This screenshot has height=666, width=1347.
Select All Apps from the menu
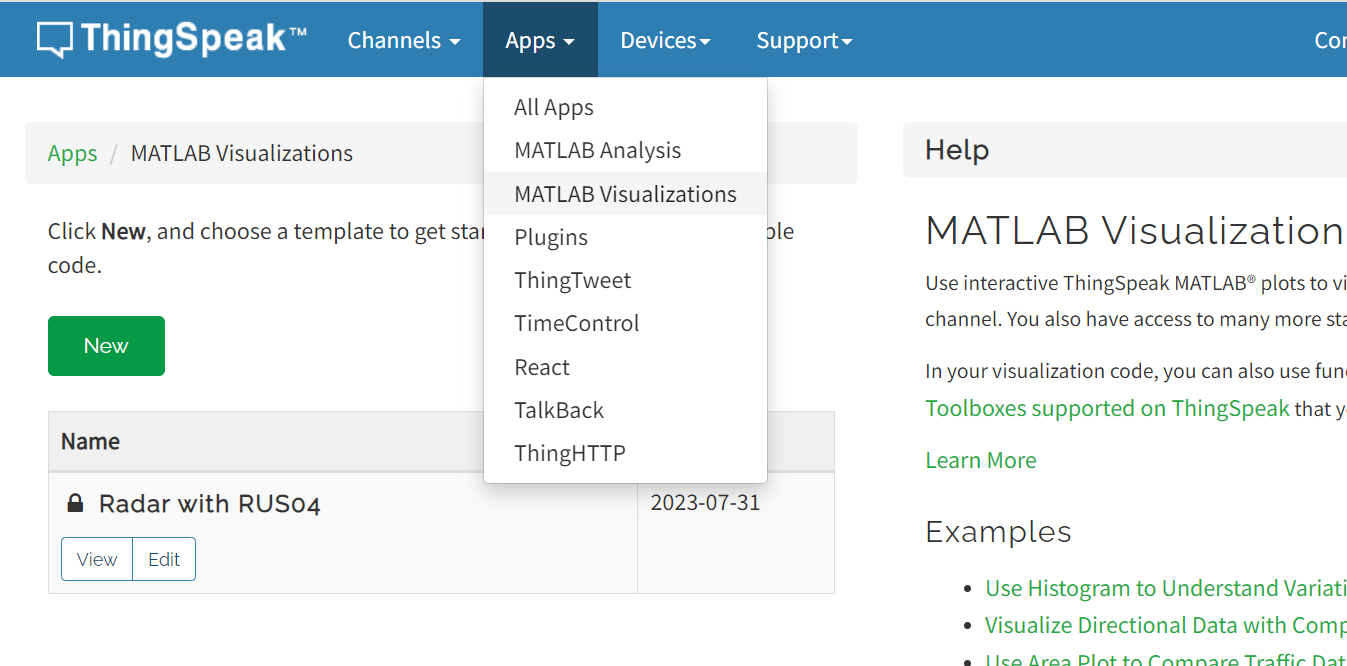pos(625,107)
